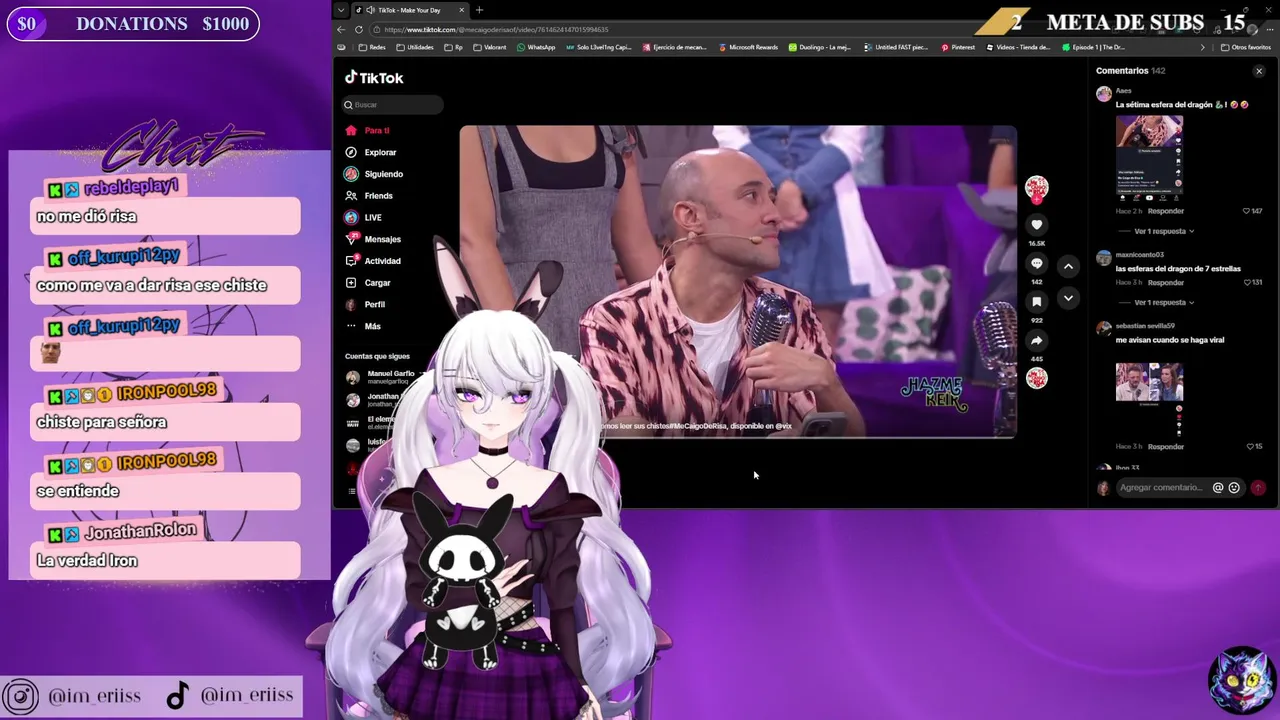1280x720 pixels.
Task: Reply to Aaes's comment
Action: tap(1166, 211)
